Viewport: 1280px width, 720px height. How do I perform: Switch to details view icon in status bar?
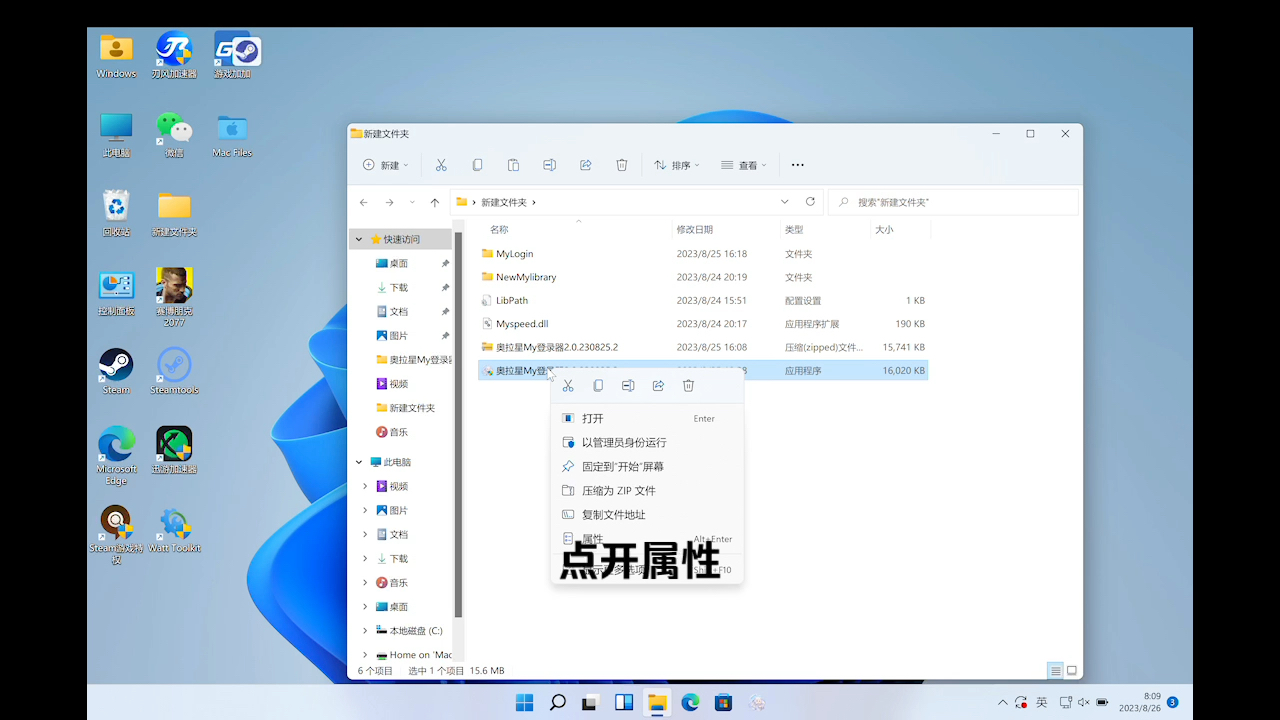click(1055, 670)
